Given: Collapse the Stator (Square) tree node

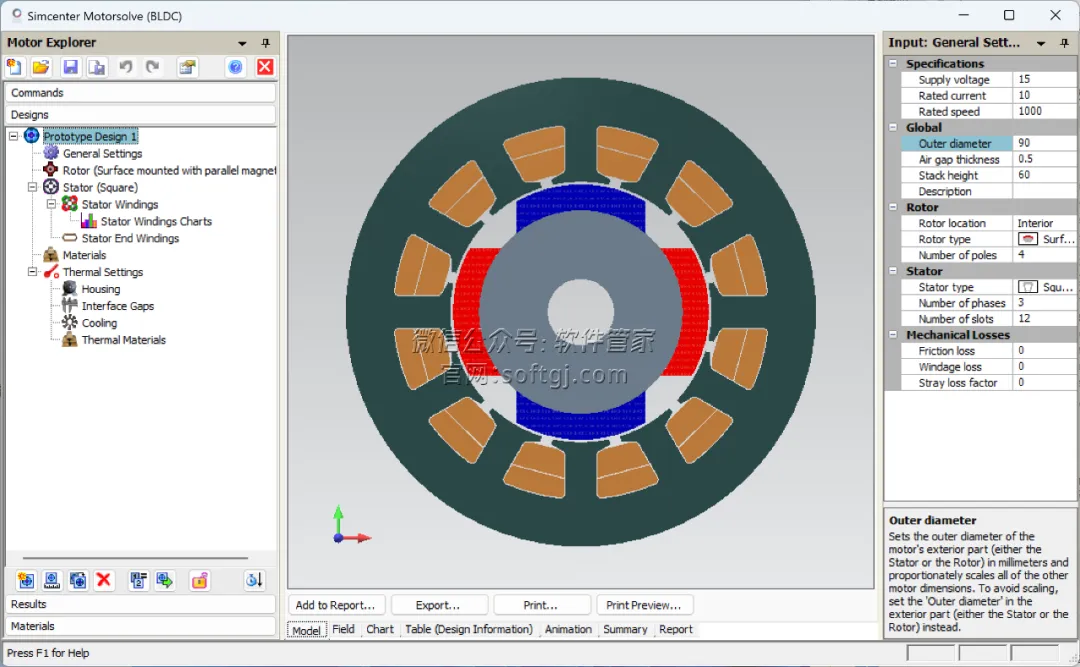Looking at the screenshot, I should (32, 187).
